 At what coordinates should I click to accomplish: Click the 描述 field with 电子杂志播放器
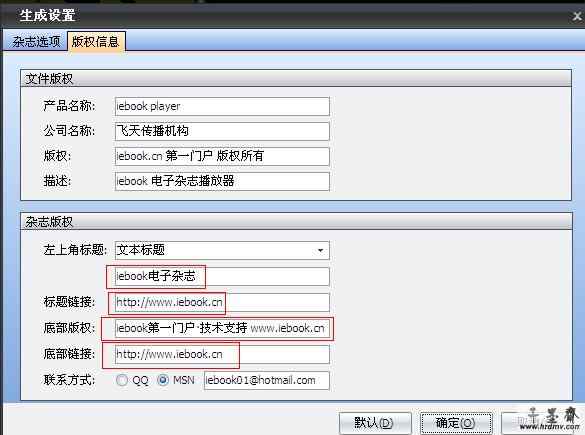pos(222,181)
